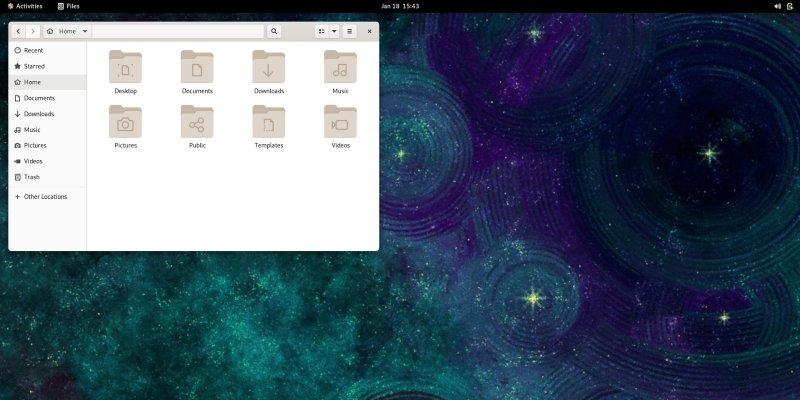Click the Activities button
The height and width of the screenshot is (400, 800).
[x=24, y=6]
